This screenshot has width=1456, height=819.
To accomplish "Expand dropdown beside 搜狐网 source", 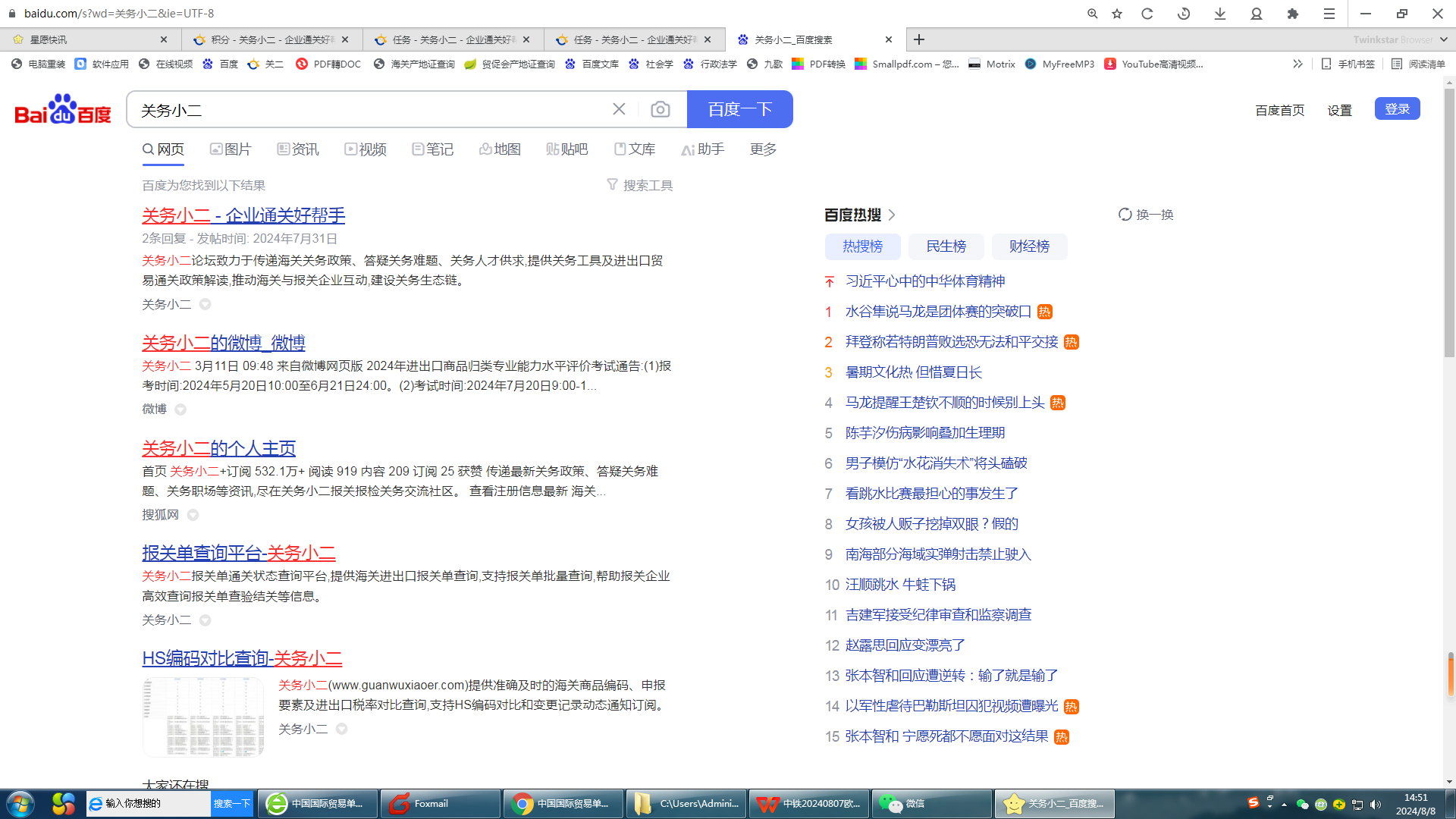I will click(193, 515).
